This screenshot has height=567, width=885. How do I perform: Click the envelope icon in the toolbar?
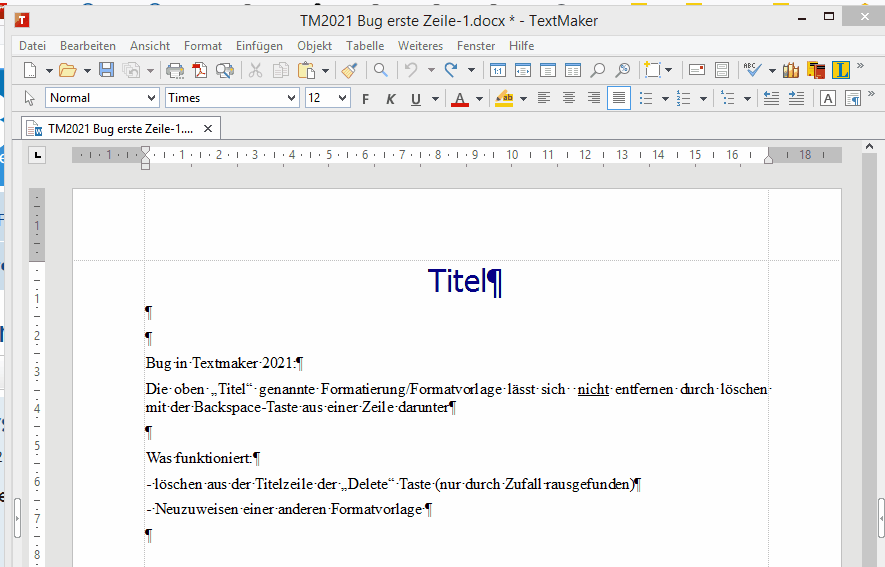click(697, 70)
